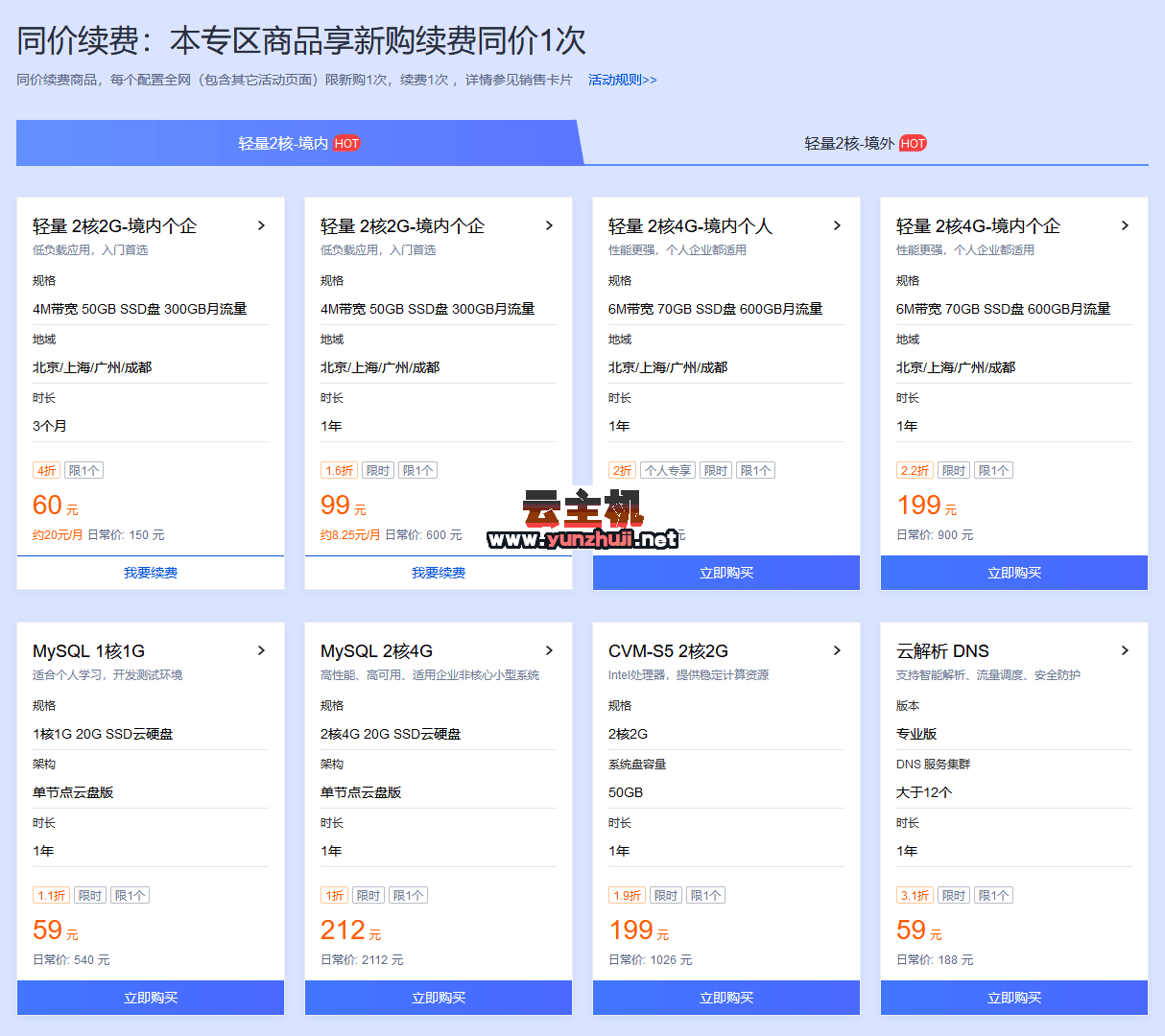Screen dimensions: 1165x1036
Task: Click 日常价: 188 元 text
Action: [x=935, y=960]
